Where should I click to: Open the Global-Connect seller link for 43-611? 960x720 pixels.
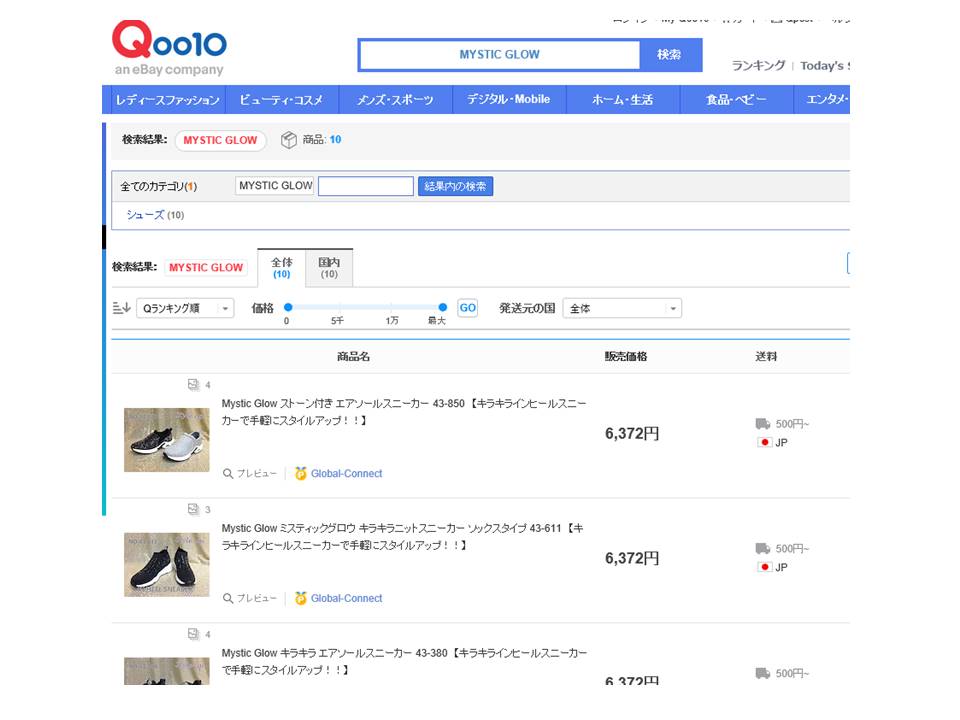coord(347,598)
